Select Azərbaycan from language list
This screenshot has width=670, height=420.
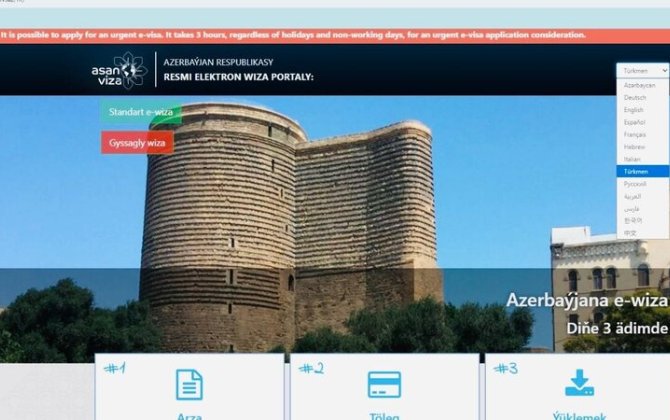pos(639,86)
